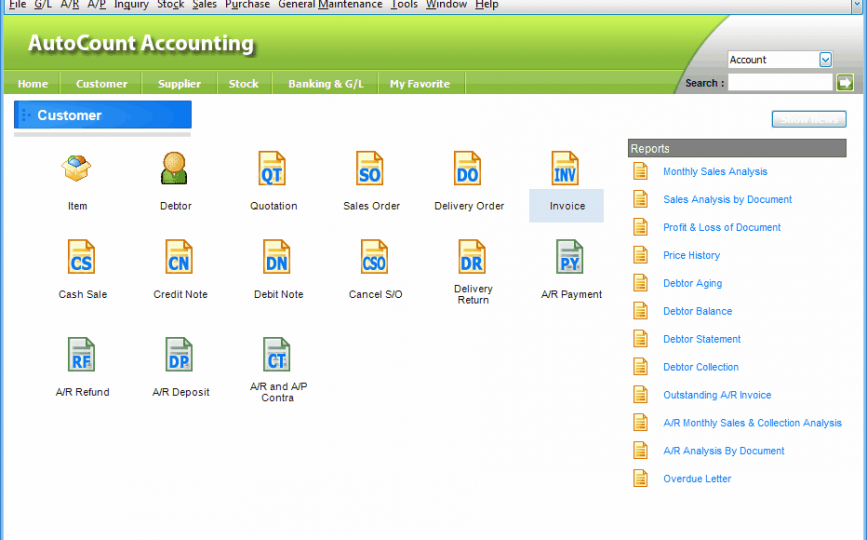
Task: Switch to the Supplier tab
Action: click(x=179, y=84)
